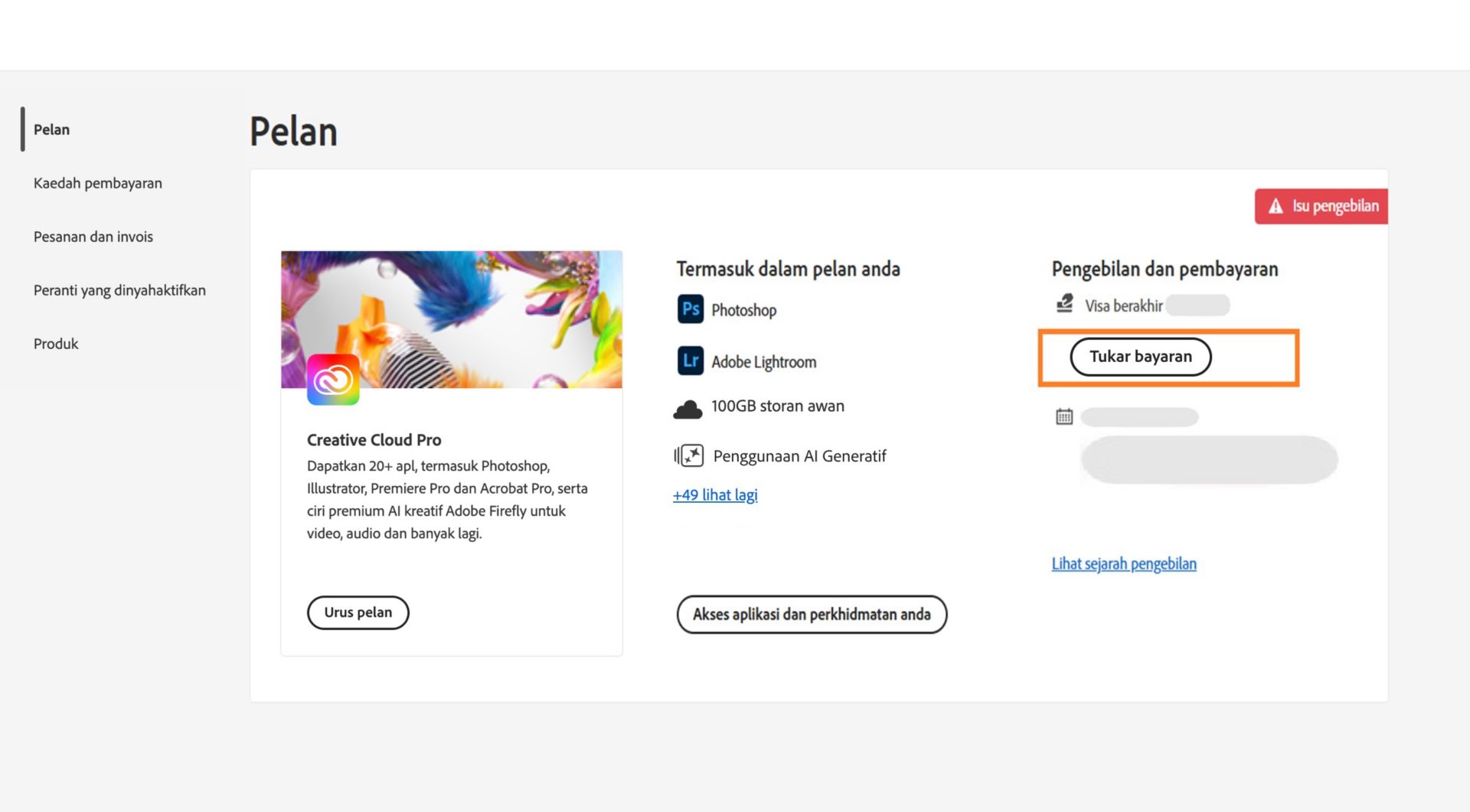Click the Creative Cloud Pro plan artwork
This screenshot has height=812, width=1470.
coord(452,318)
